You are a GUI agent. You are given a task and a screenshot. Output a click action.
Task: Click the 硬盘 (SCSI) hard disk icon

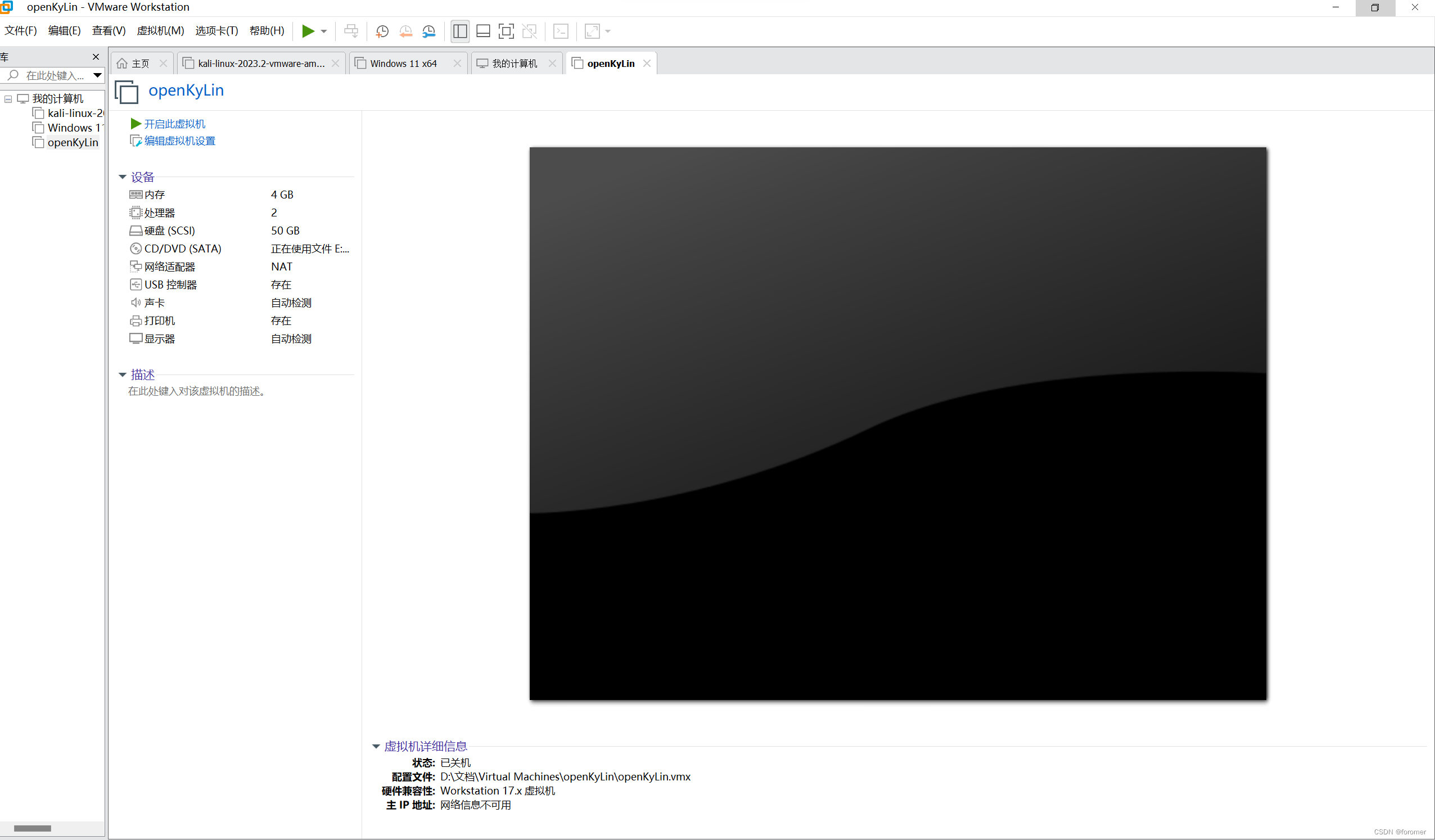[x=136, y=231]
